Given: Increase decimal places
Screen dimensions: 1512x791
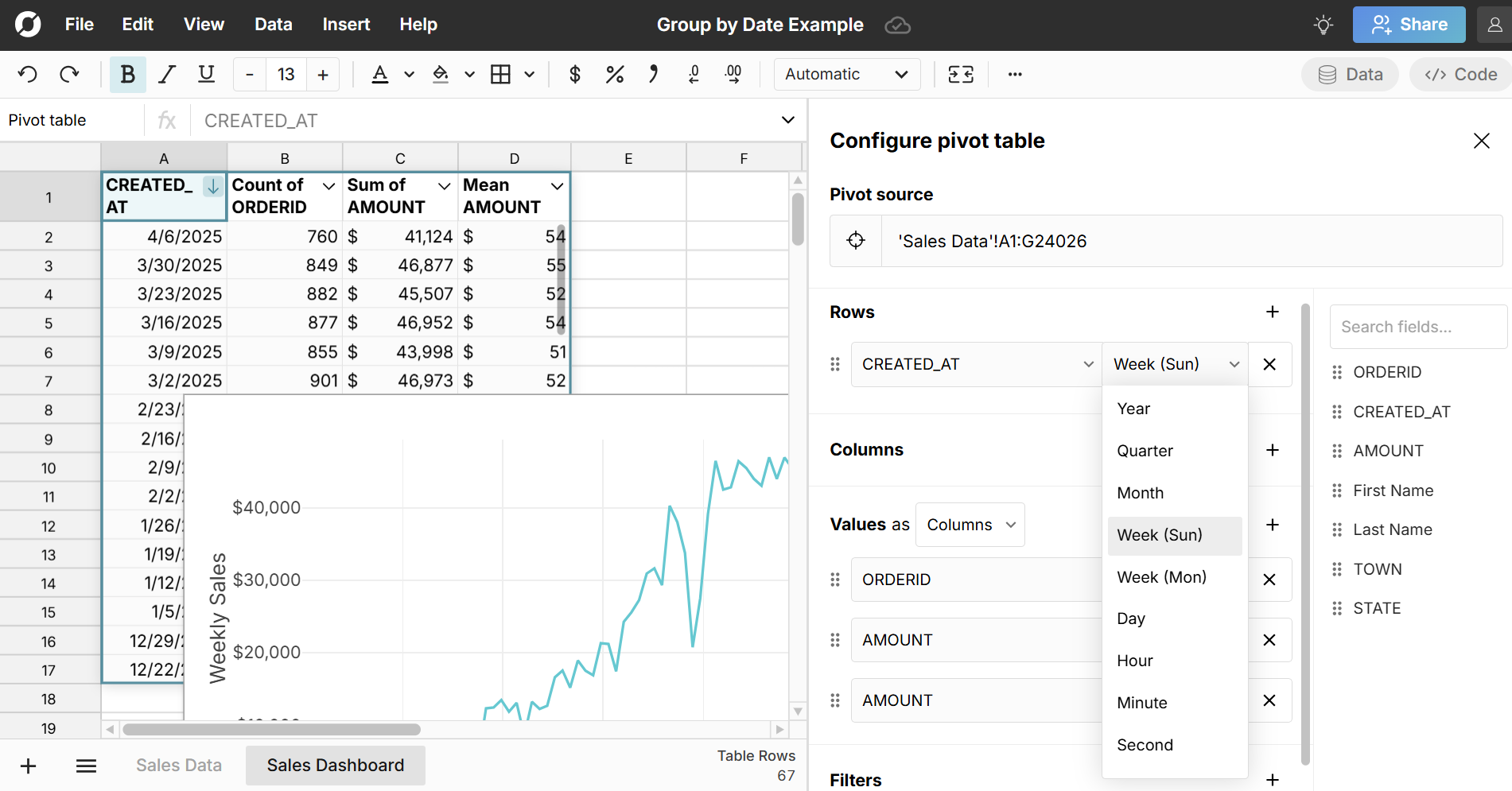Looking at the screenshot, I should [x=733, y=74].
